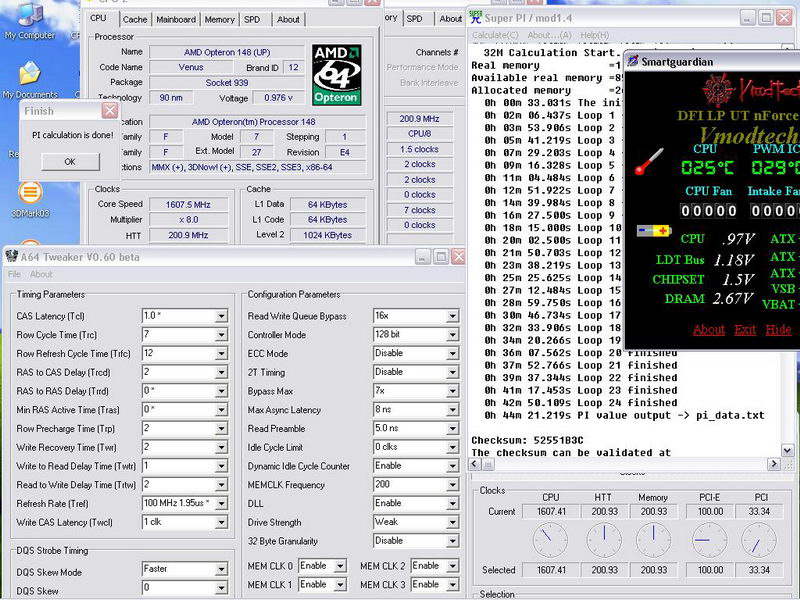Click the AMD Opteron 64 logo

pos(337,74)
